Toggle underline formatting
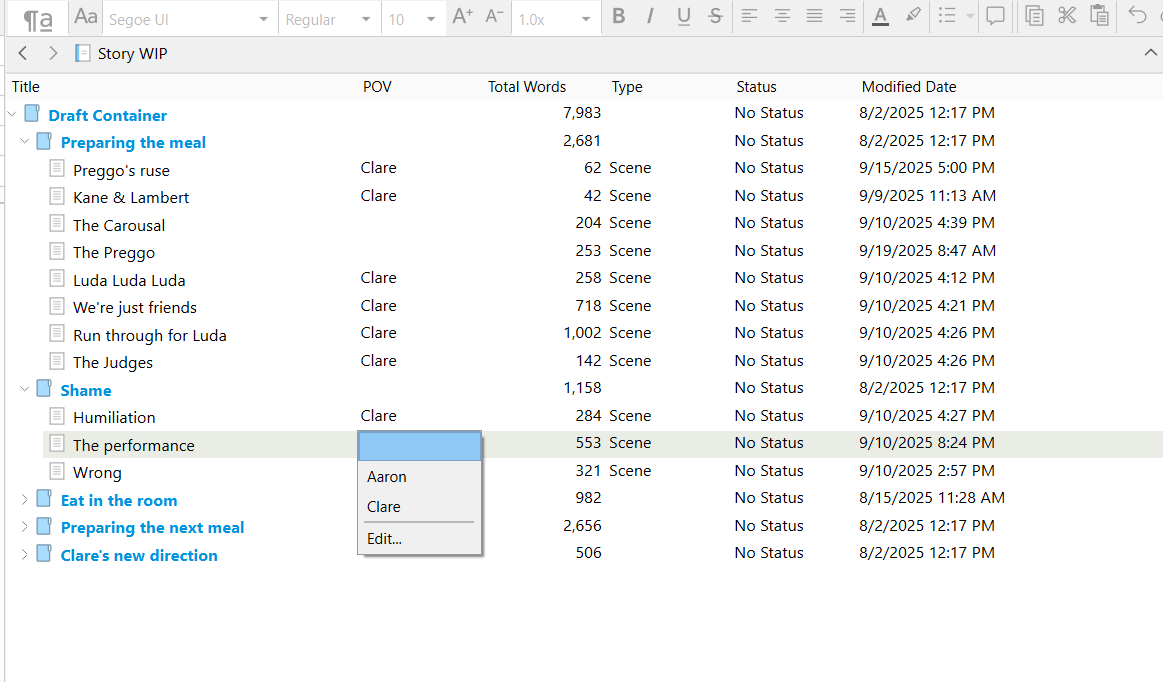The width and height of the screenshot is (1163, 682). coord(684,16)
